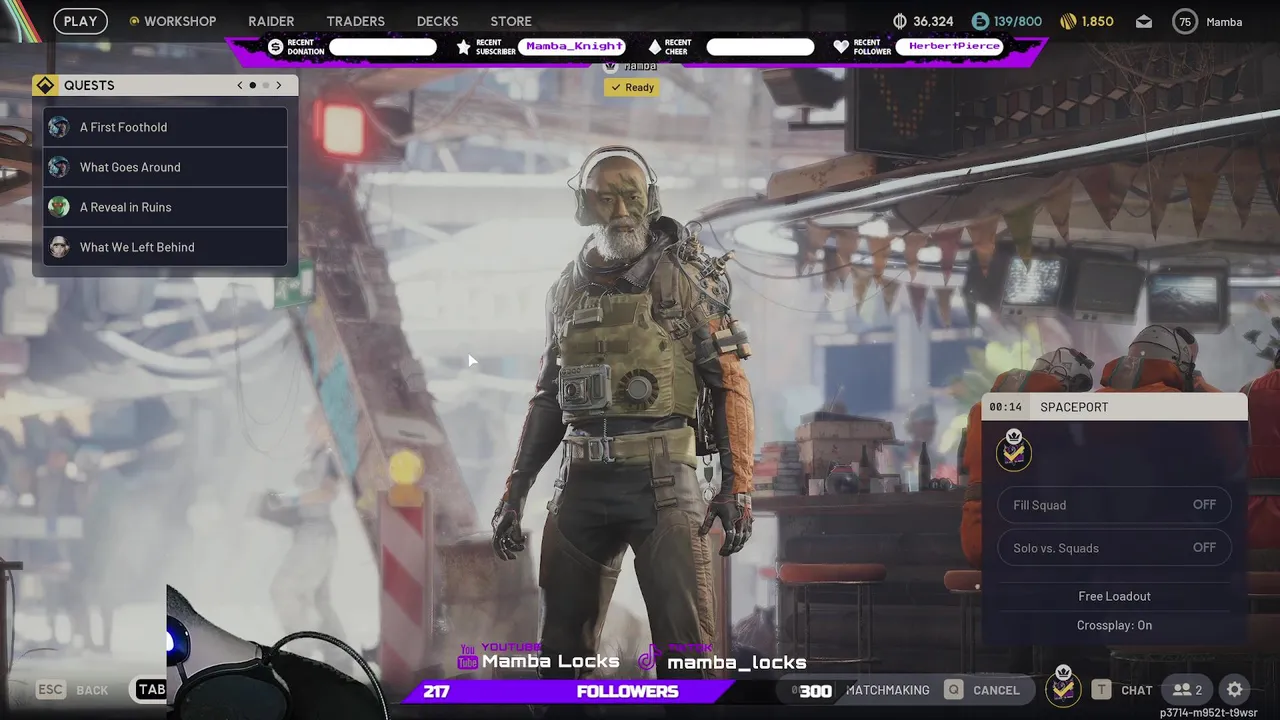The height and width of the screenshot is (720, 1280).
Task: Click the recent follower heart icon
Action: (841, 47)
